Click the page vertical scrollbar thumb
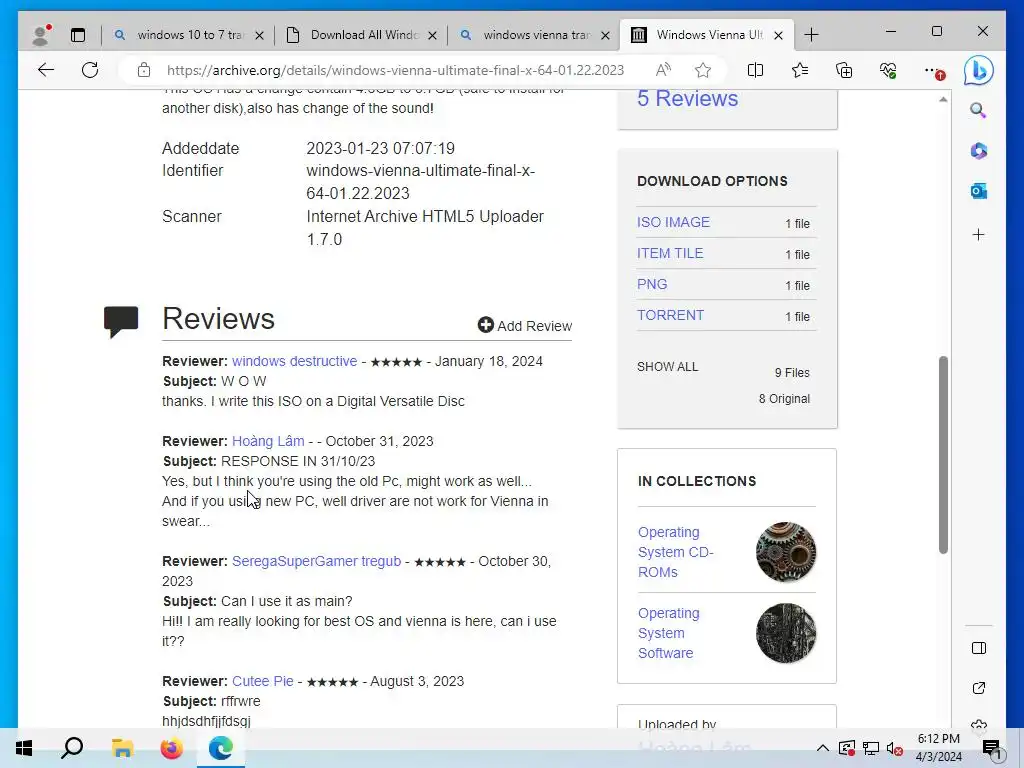 tap(943, 455)
